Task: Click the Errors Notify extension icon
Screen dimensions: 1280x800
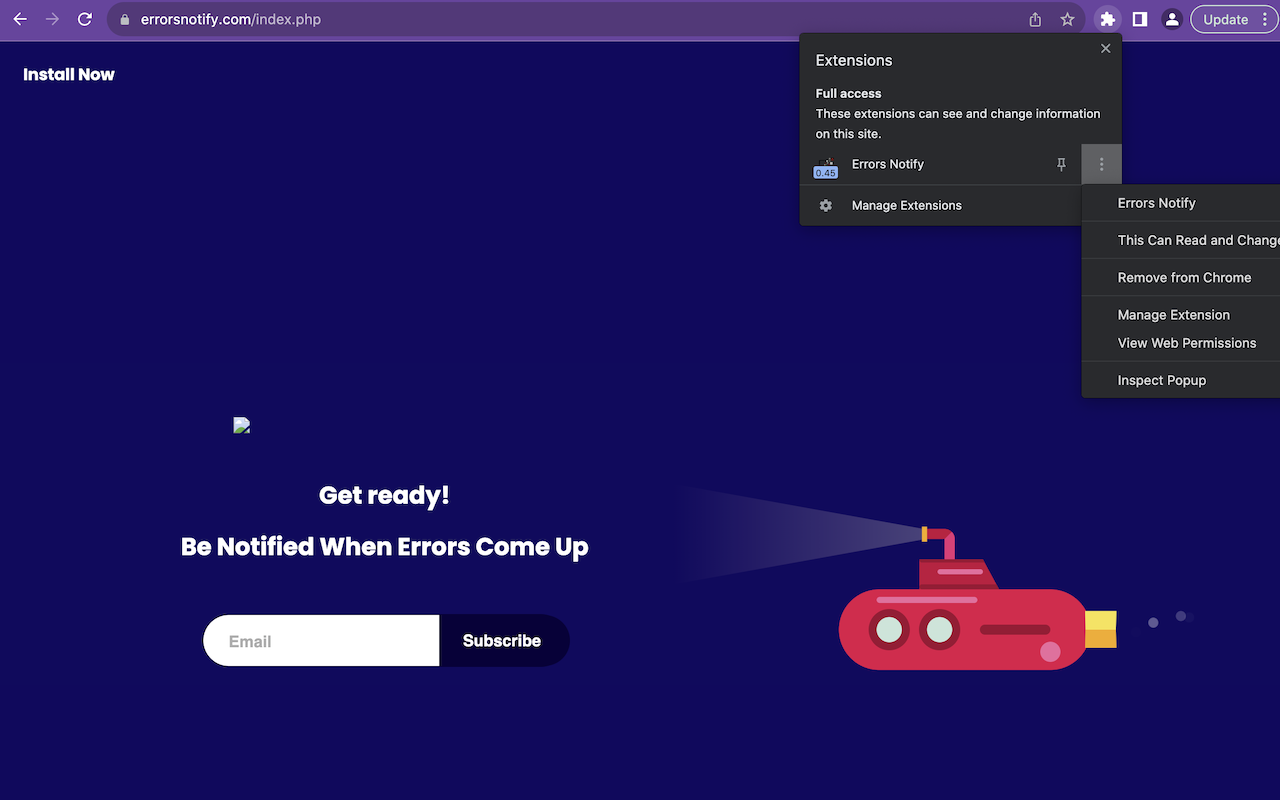Action: (x=826, y=166)
